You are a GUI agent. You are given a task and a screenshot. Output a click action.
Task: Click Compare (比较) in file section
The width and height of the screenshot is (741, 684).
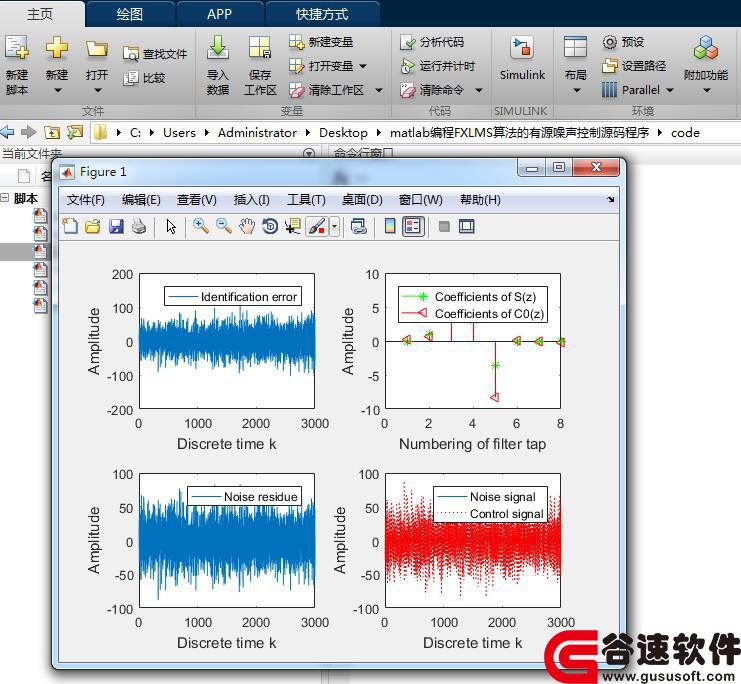(x=144, y=78)
